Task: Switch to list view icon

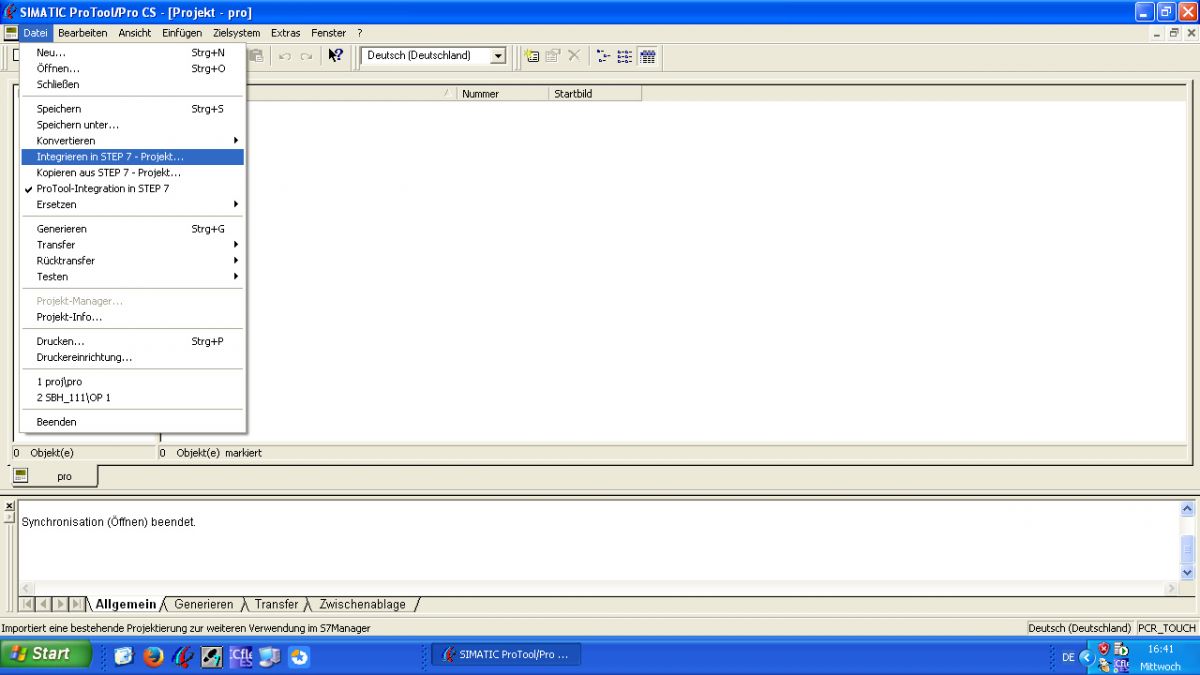Action: 625,56
